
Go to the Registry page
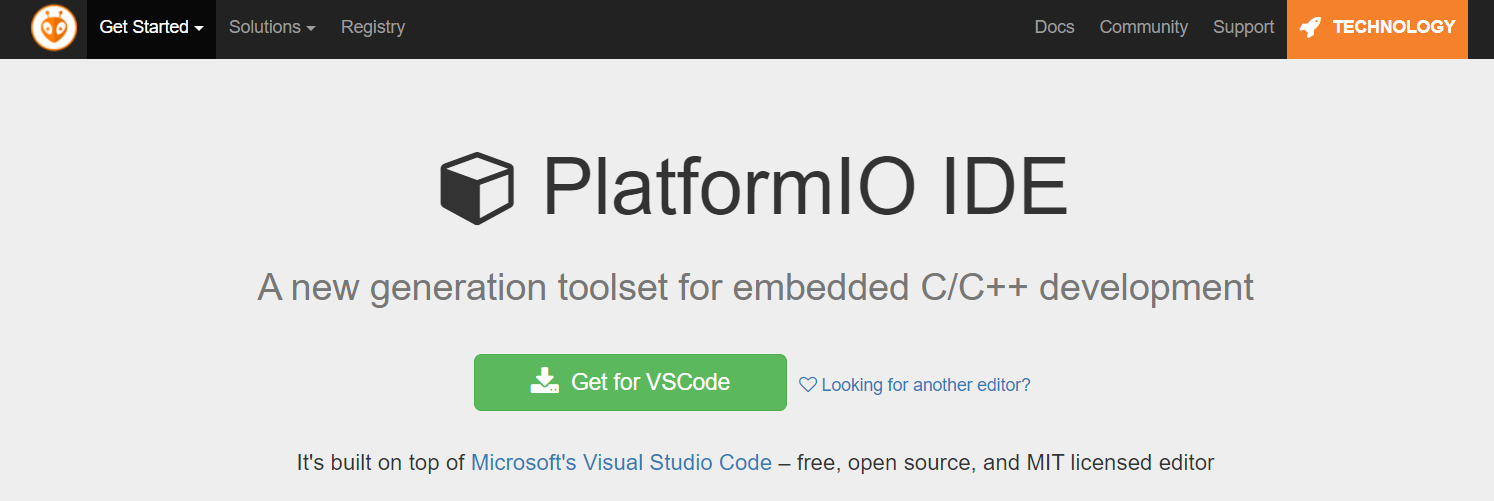pyautogui.click(x=373, y=28)
